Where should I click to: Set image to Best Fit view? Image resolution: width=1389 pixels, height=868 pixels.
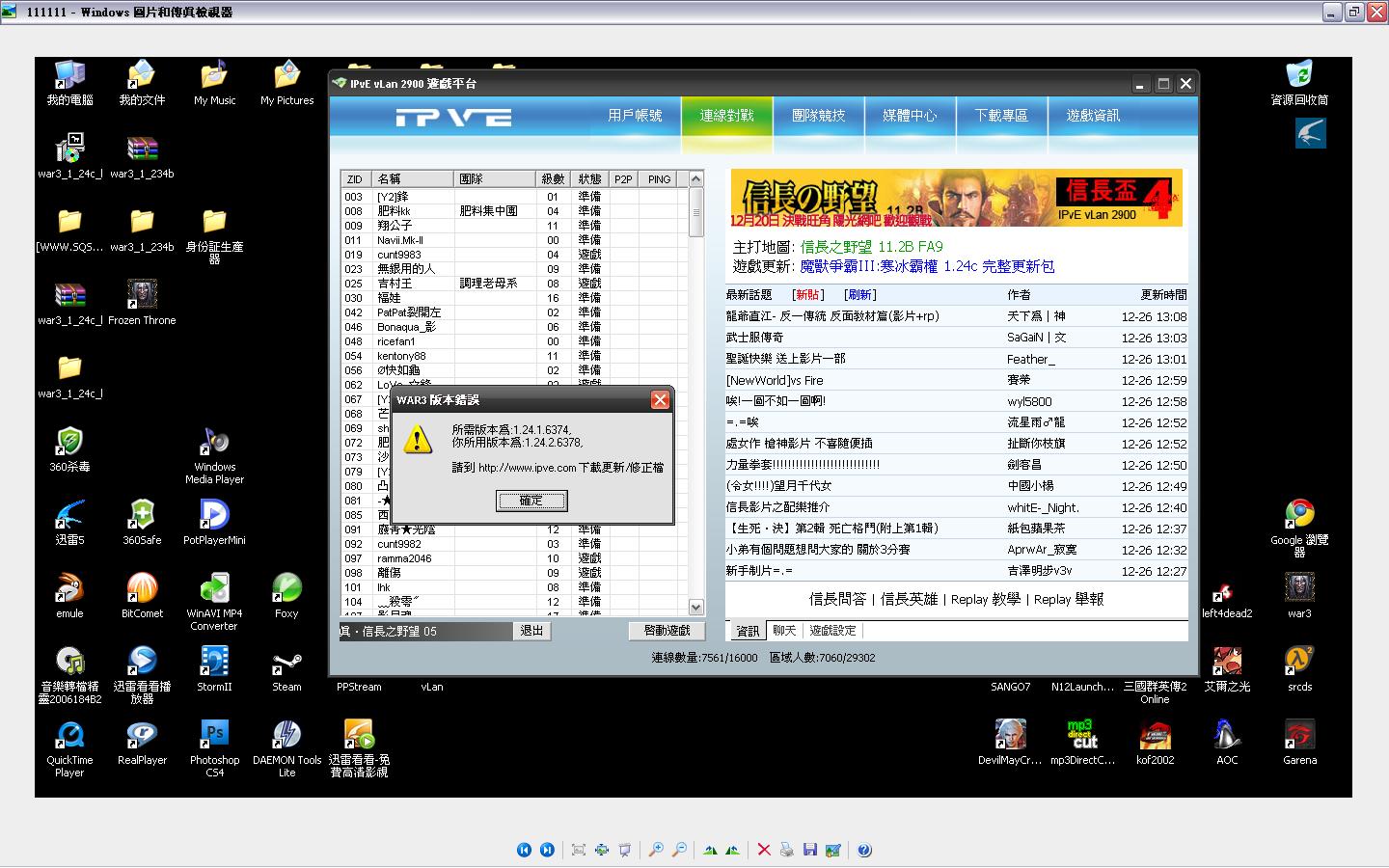(579, 850)
